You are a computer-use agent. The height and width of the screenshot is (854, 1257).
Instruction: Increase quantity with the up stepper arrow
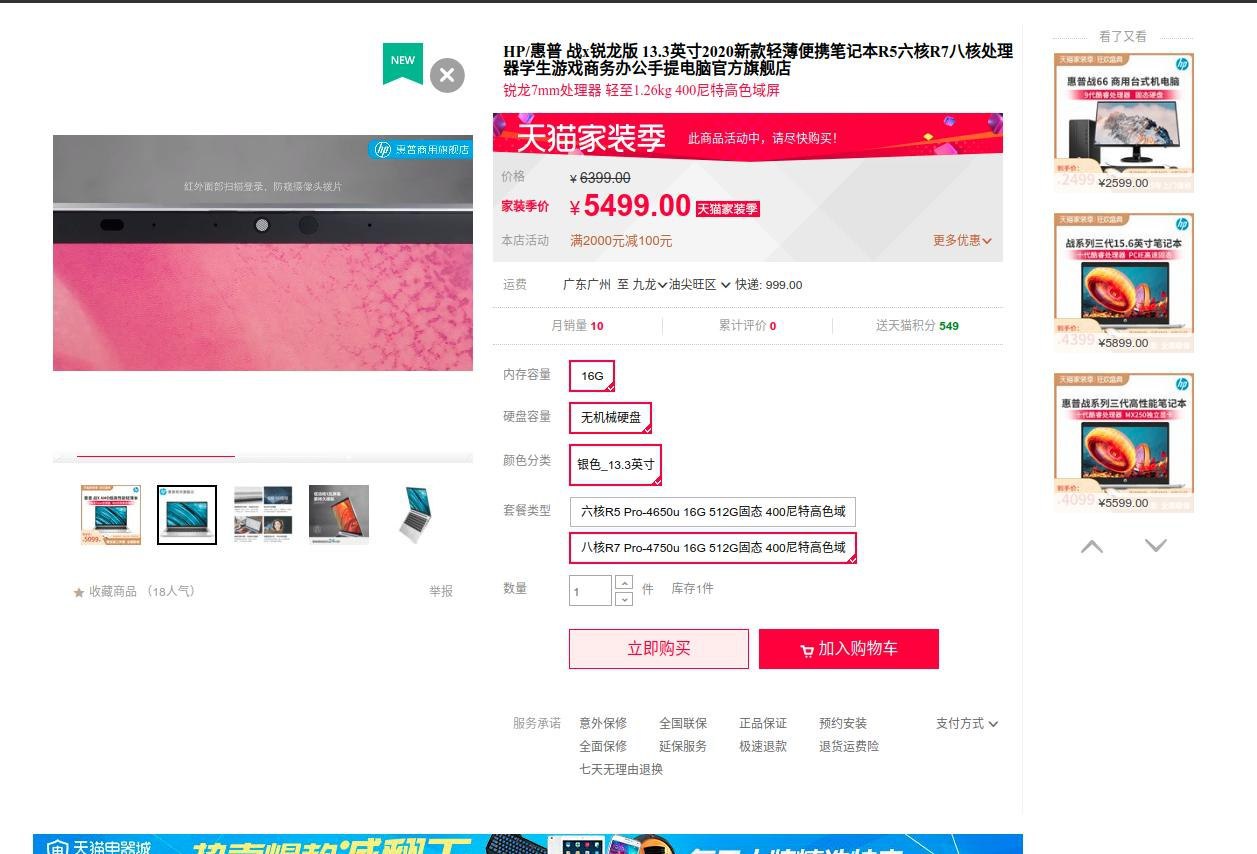[x=624, y=583]
